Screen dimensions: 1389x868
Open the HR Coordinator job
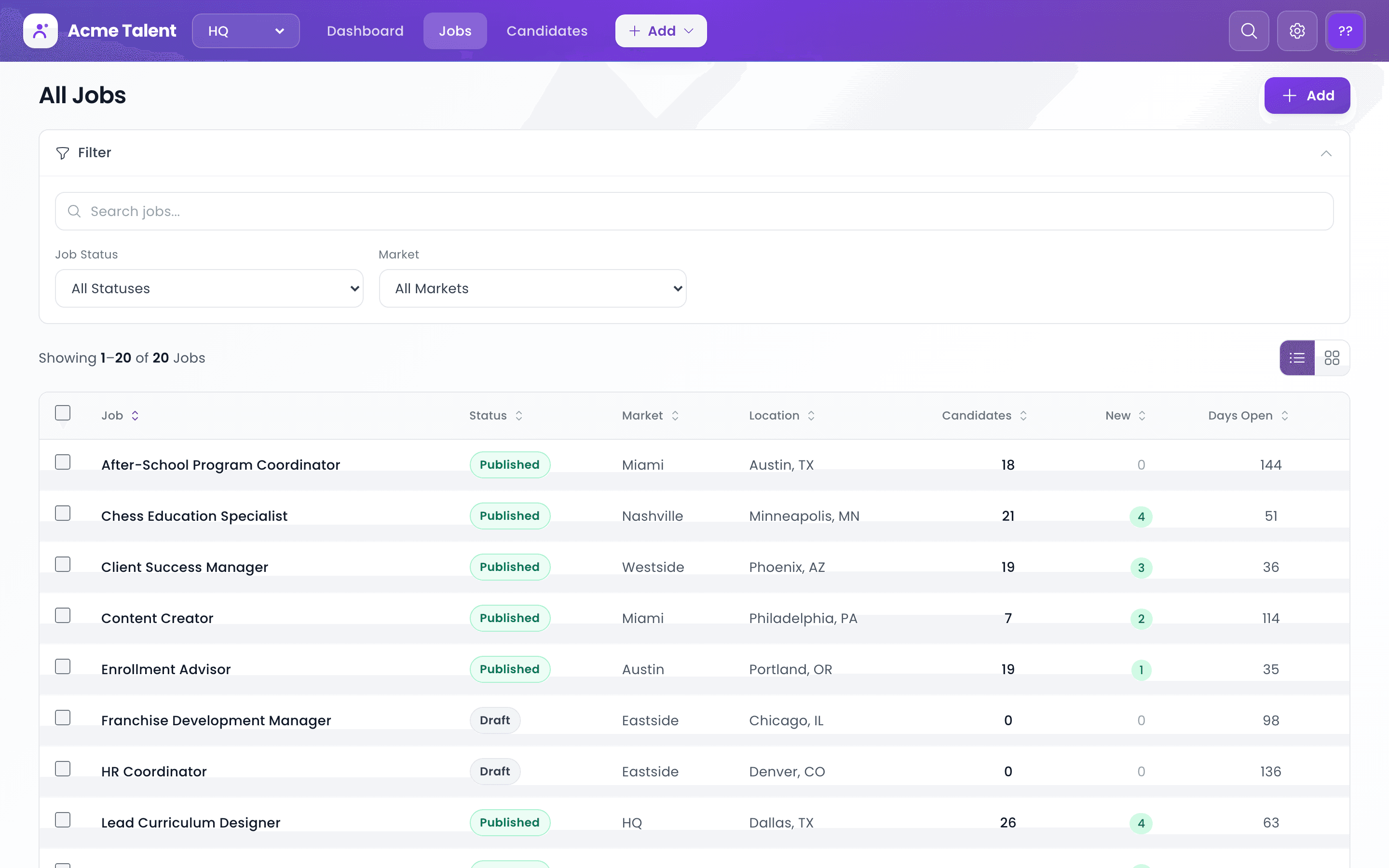[154, 772]
